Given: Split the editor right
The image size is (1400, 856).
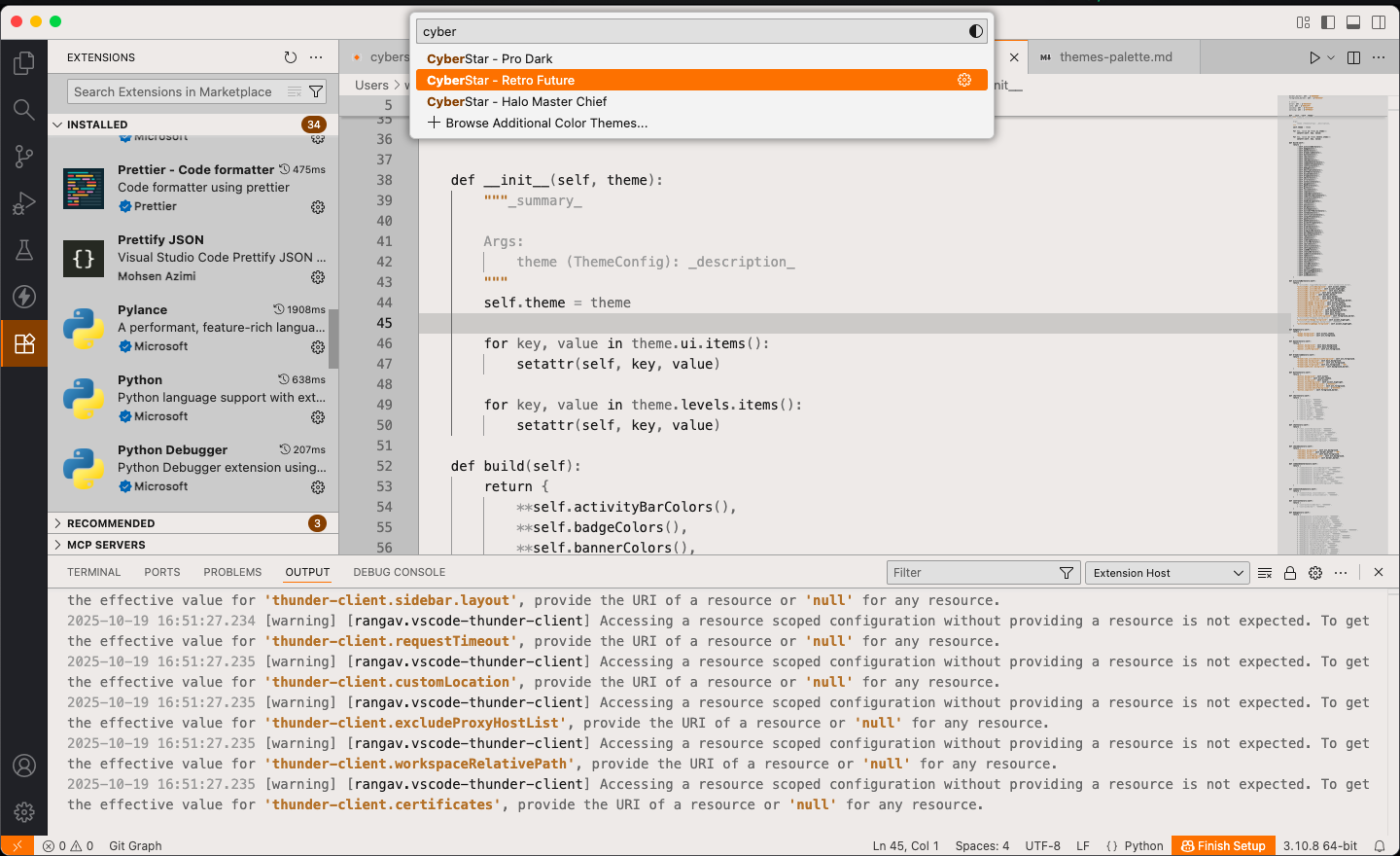Looking at the screenshot, I should pos(1353,57).
